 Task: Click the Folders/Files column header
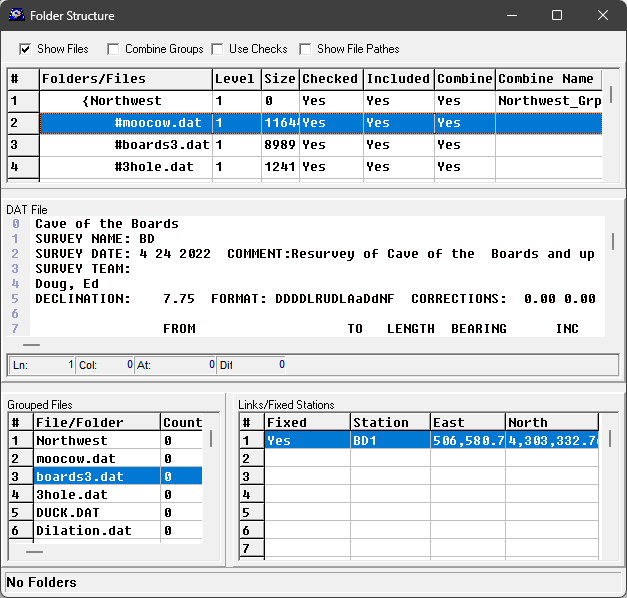(126, 79)
